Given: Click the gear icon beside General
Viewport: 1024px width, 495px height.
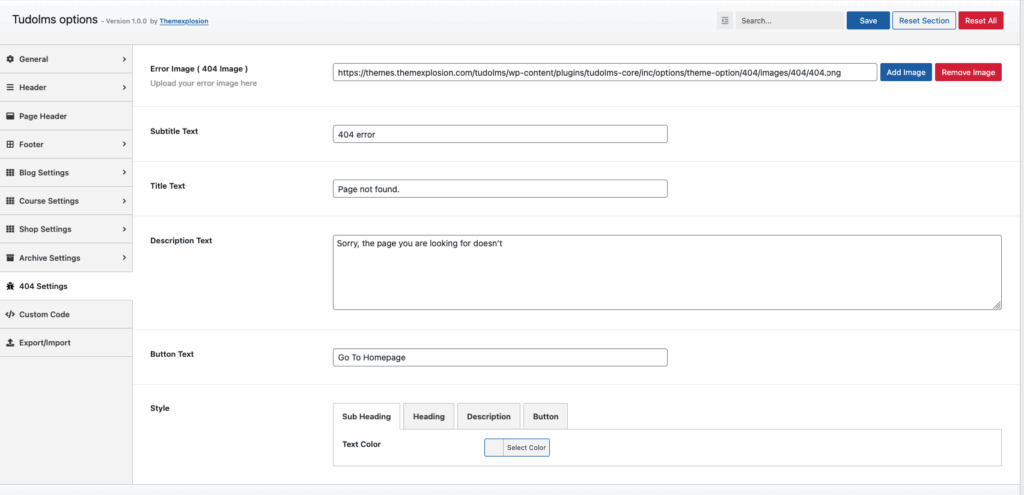Looking at the screenshot, I should [10, 59].
